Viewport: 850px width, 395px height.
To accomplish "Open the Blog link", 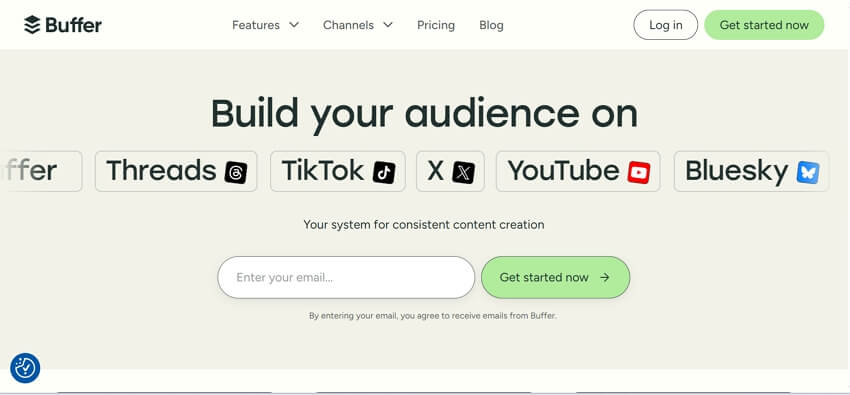I will (x=491, y=25).
